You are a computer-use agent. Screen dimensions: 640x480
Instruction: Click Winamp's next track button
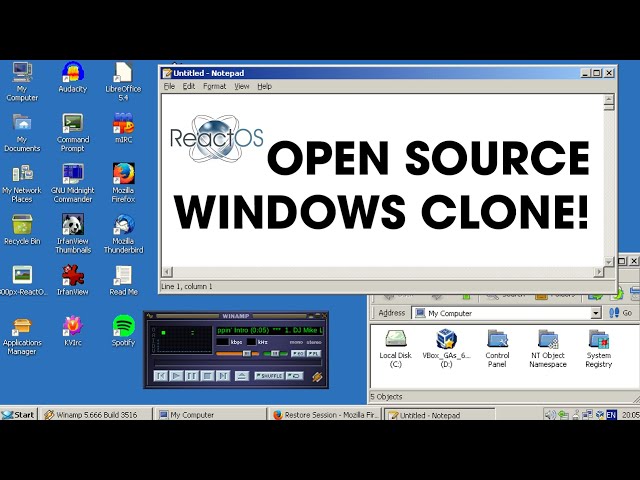pos(223,376)
